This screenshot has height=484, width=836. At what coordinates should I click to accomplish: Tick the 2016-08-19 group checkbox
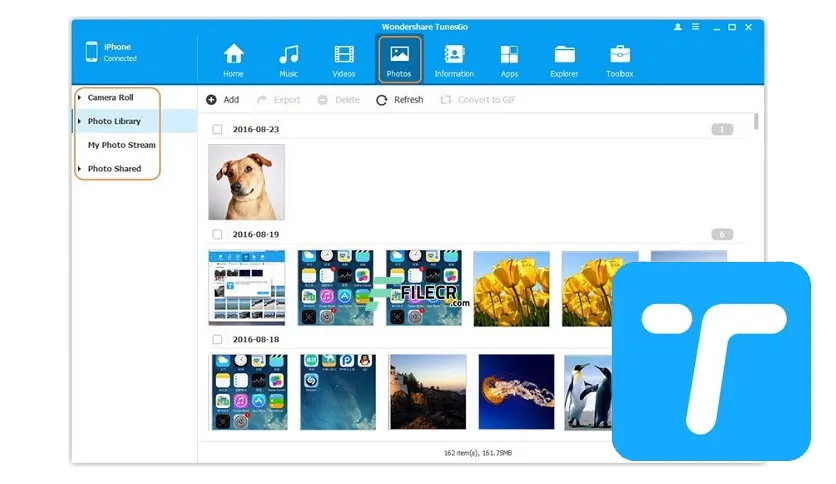(x=217, y=234)
